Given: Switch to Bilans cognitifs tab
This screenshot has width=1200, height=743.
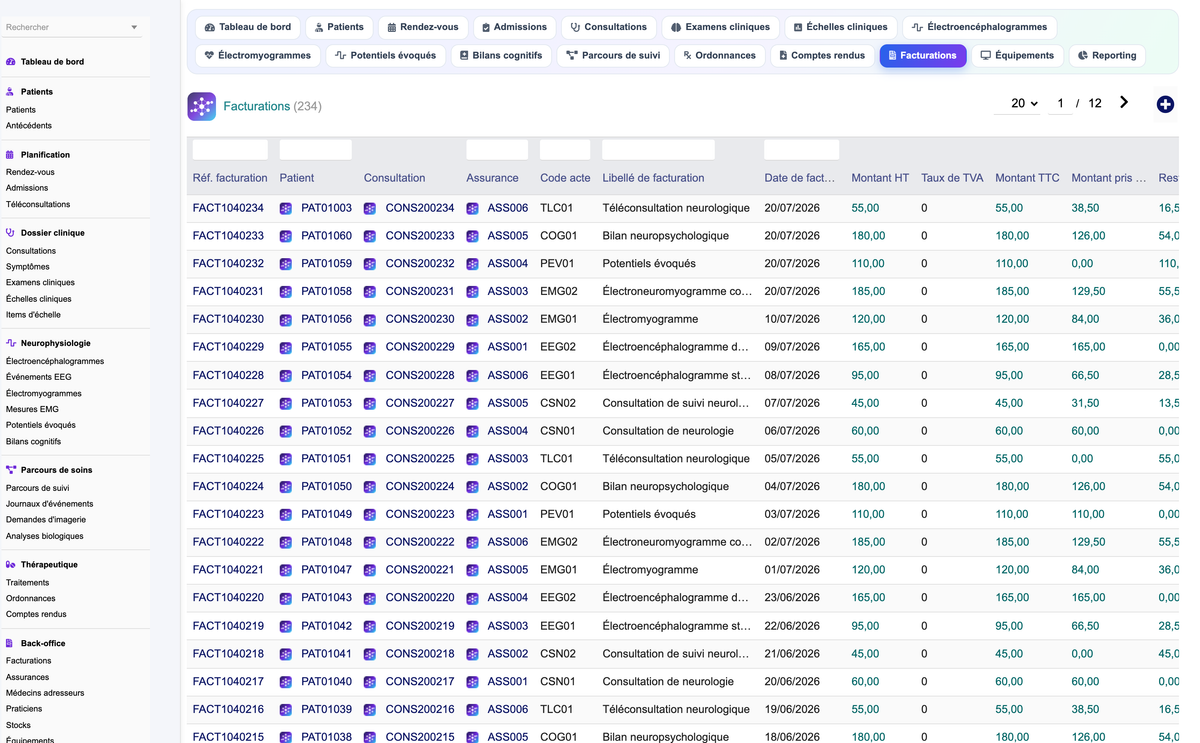Looking at the screenshot, I should [500, 55].
